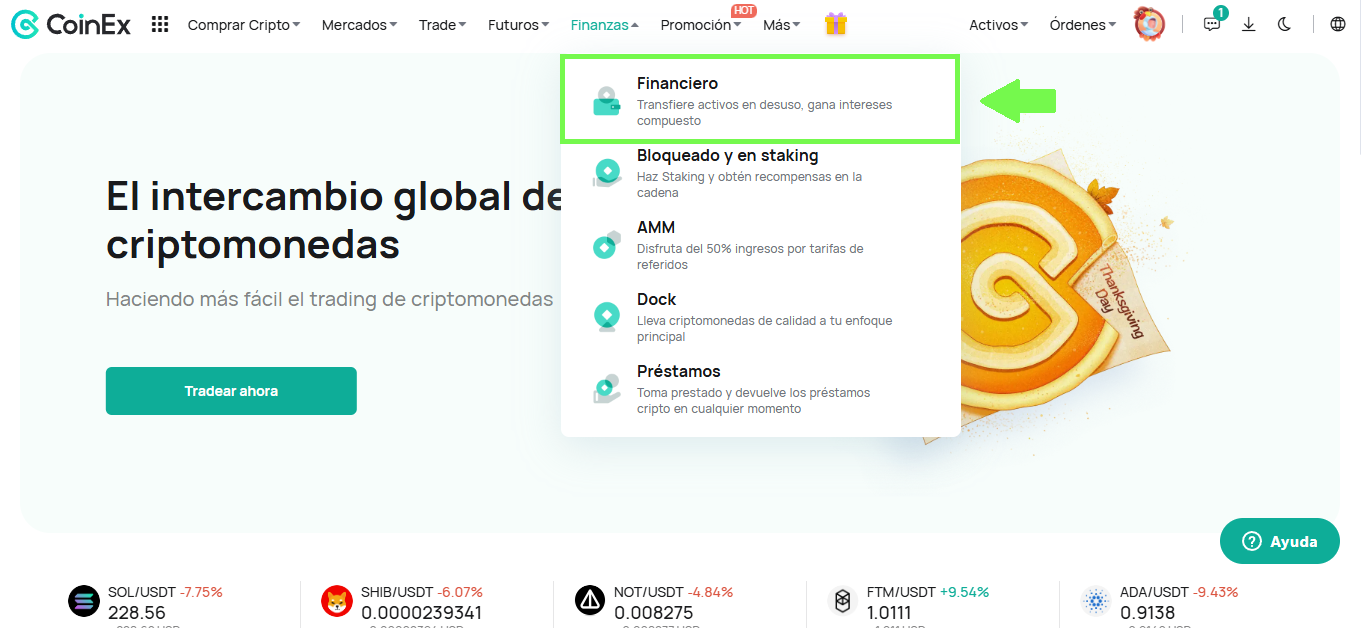
Task: Click the gift box rewards icon
Action: pos(836,25)
